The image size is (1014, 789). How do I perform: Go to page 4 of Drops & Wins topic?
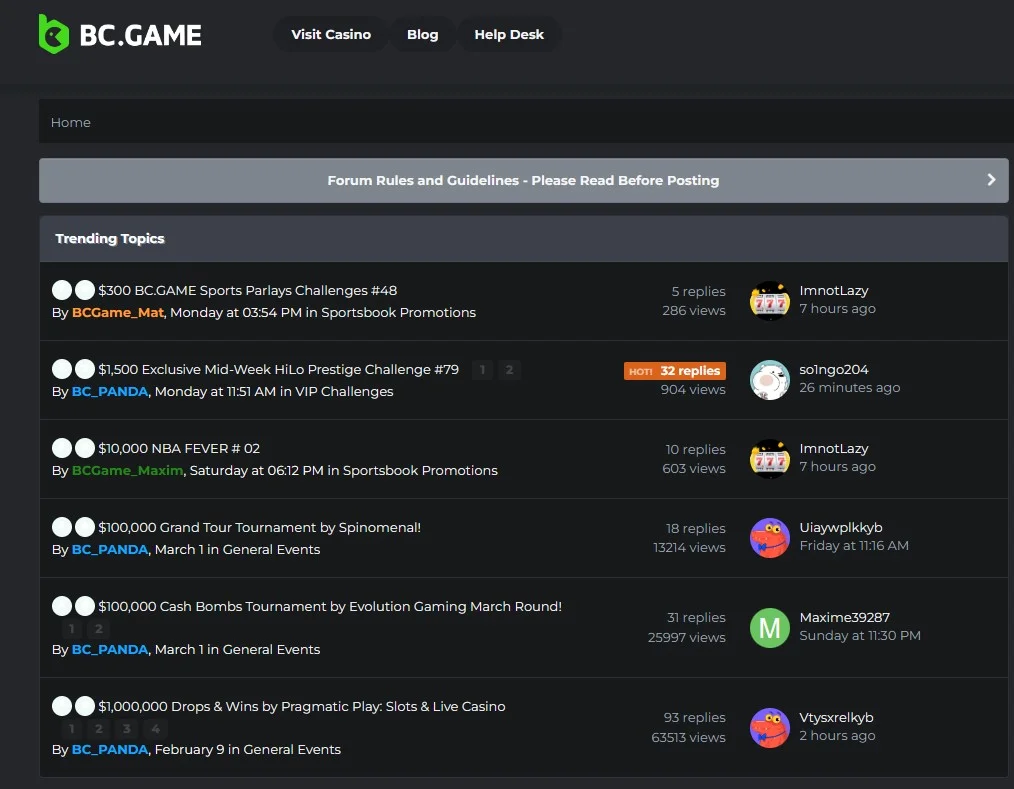tap(155, 729)
